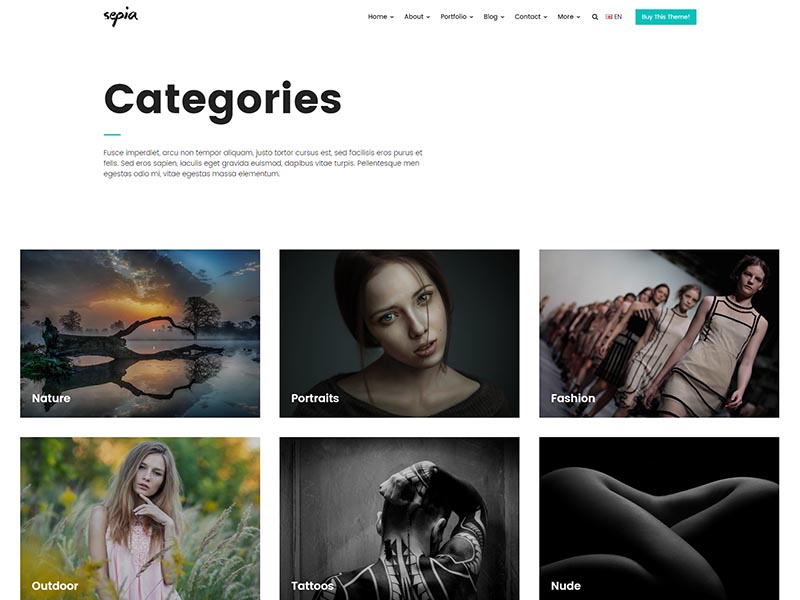Screen dimensions: 800x600
Task: Open the search magnifier icon
Action: coord(595,17)
